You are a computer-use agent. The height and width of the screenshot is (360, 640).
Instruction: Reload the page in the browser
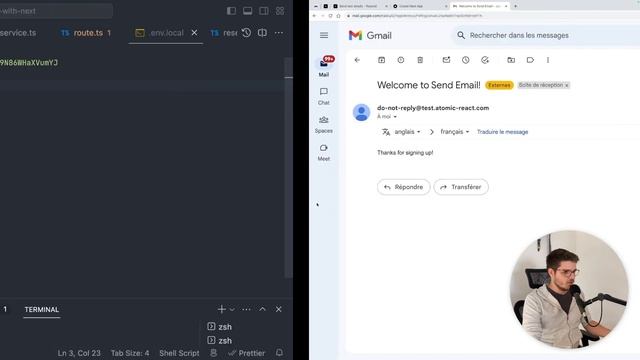(330, 16)
